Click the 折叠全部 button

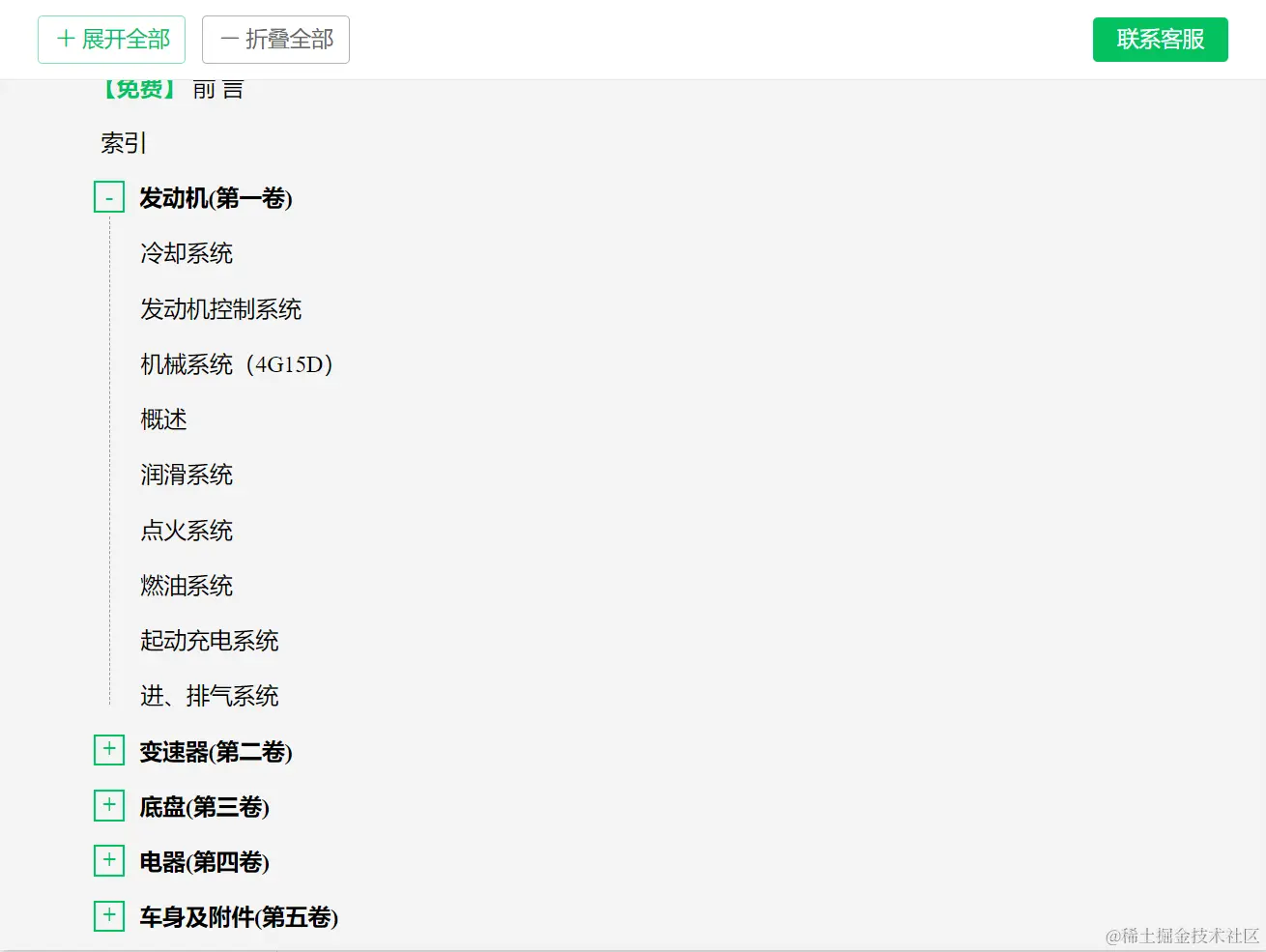click(x=275, y=39)
